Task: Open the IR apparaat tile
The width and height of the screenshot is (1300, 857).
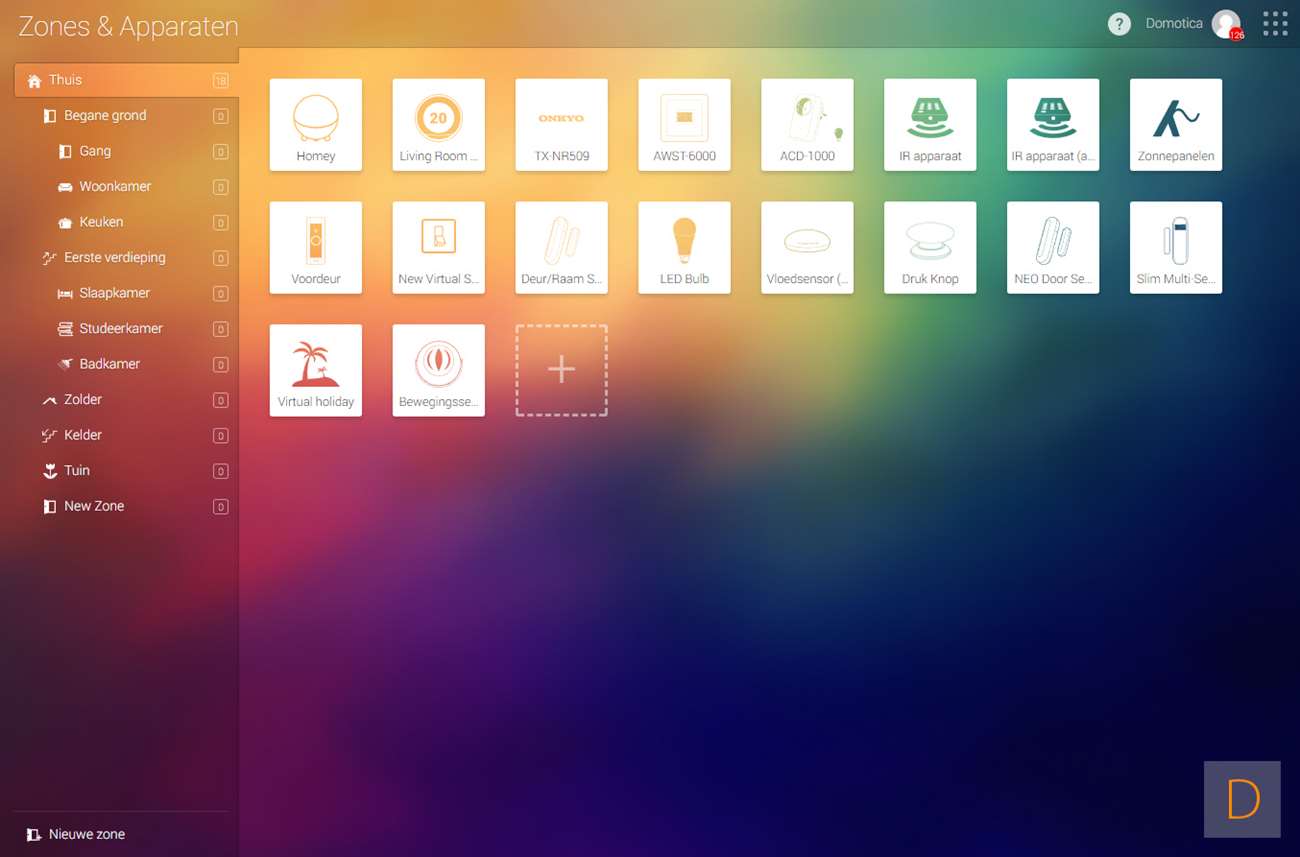Action: click(x=931, y=125)
